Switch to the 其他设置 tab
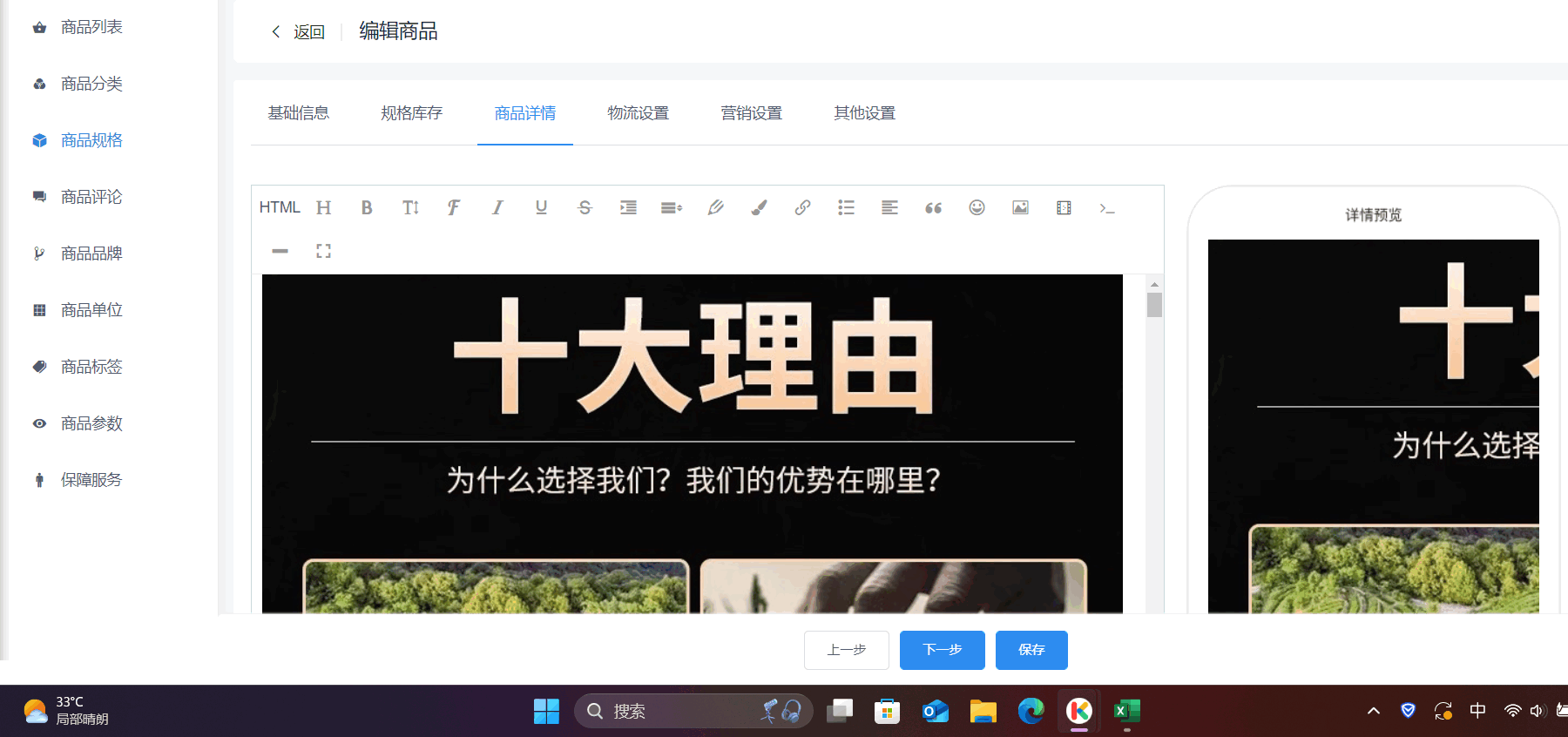1568x737 pixels. coord(865,113)
